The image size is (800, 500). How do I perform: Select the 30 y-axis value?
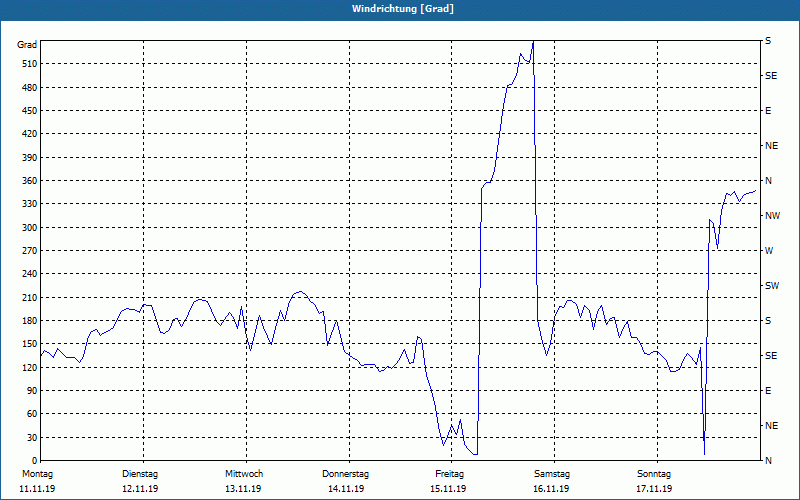(33, 438)
